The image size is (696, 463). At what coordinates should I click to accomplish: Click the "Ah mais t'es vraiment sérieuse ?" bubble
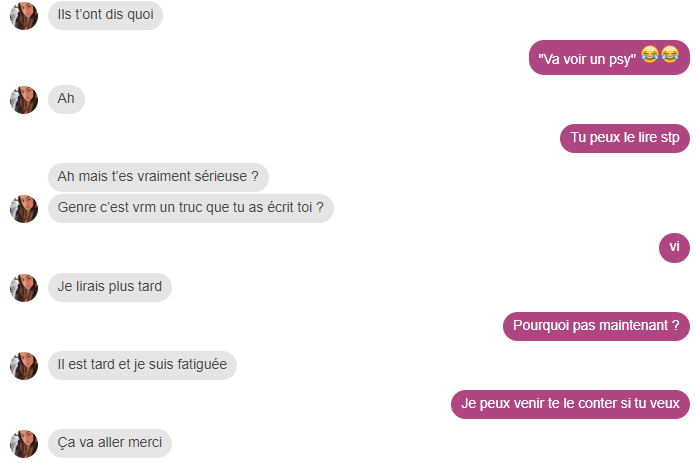(x=158, y=177)
